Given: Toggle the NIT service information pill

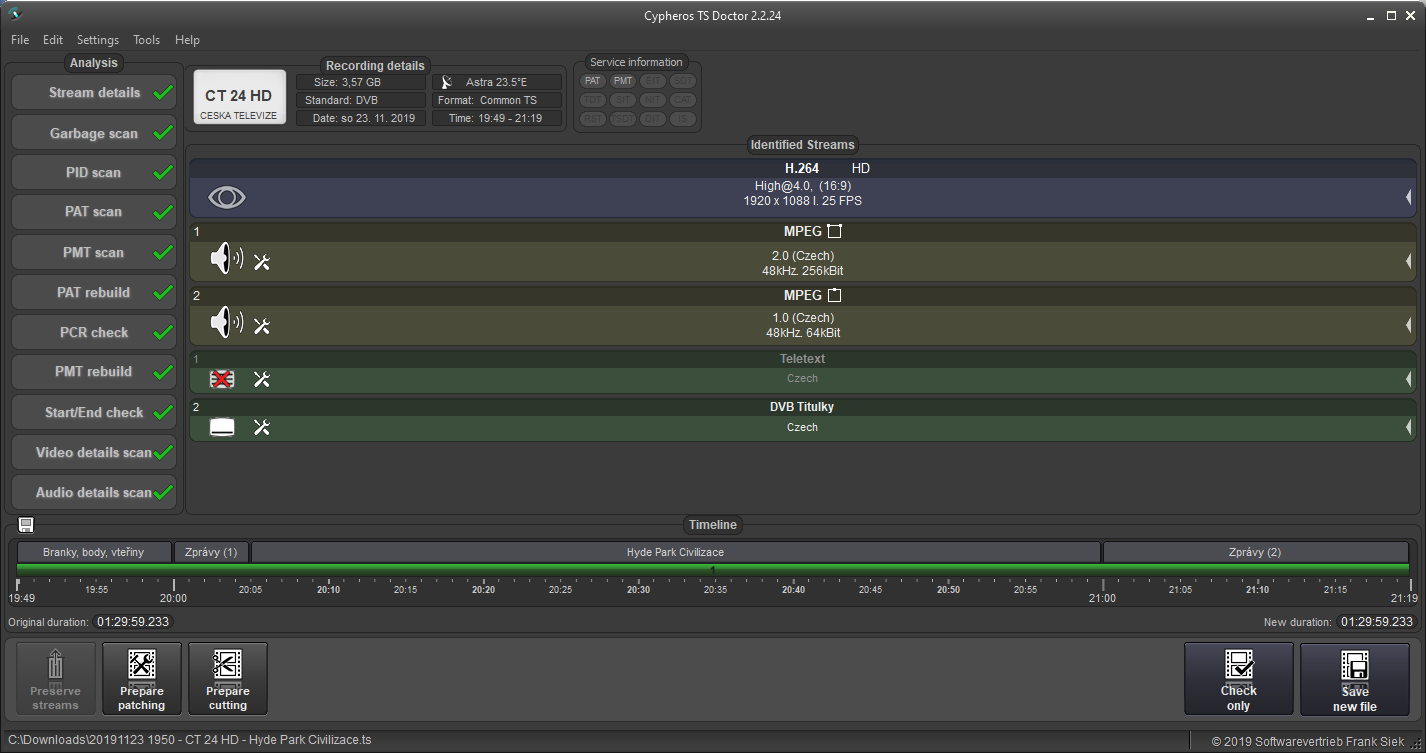Looking at the screenshot, I should [653, 100].
